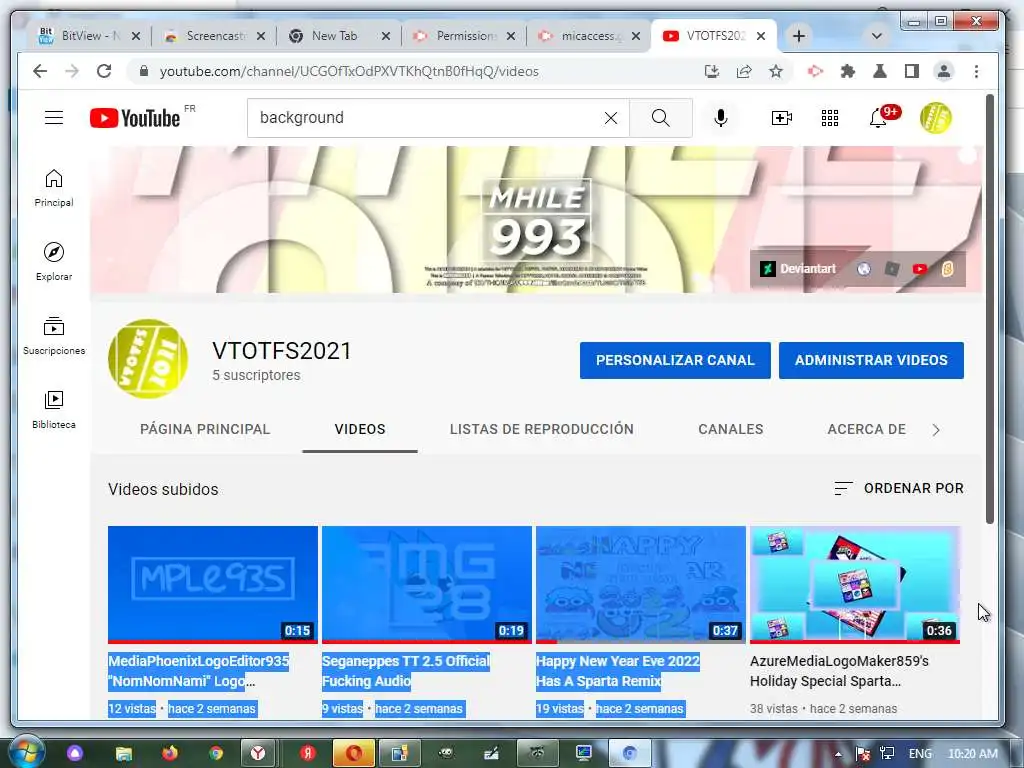Toggle the Chrome side panel icon
Image resolution: width=1024 pixels, height=768 pixels.
pyautogui.click(x=912, y=71)
